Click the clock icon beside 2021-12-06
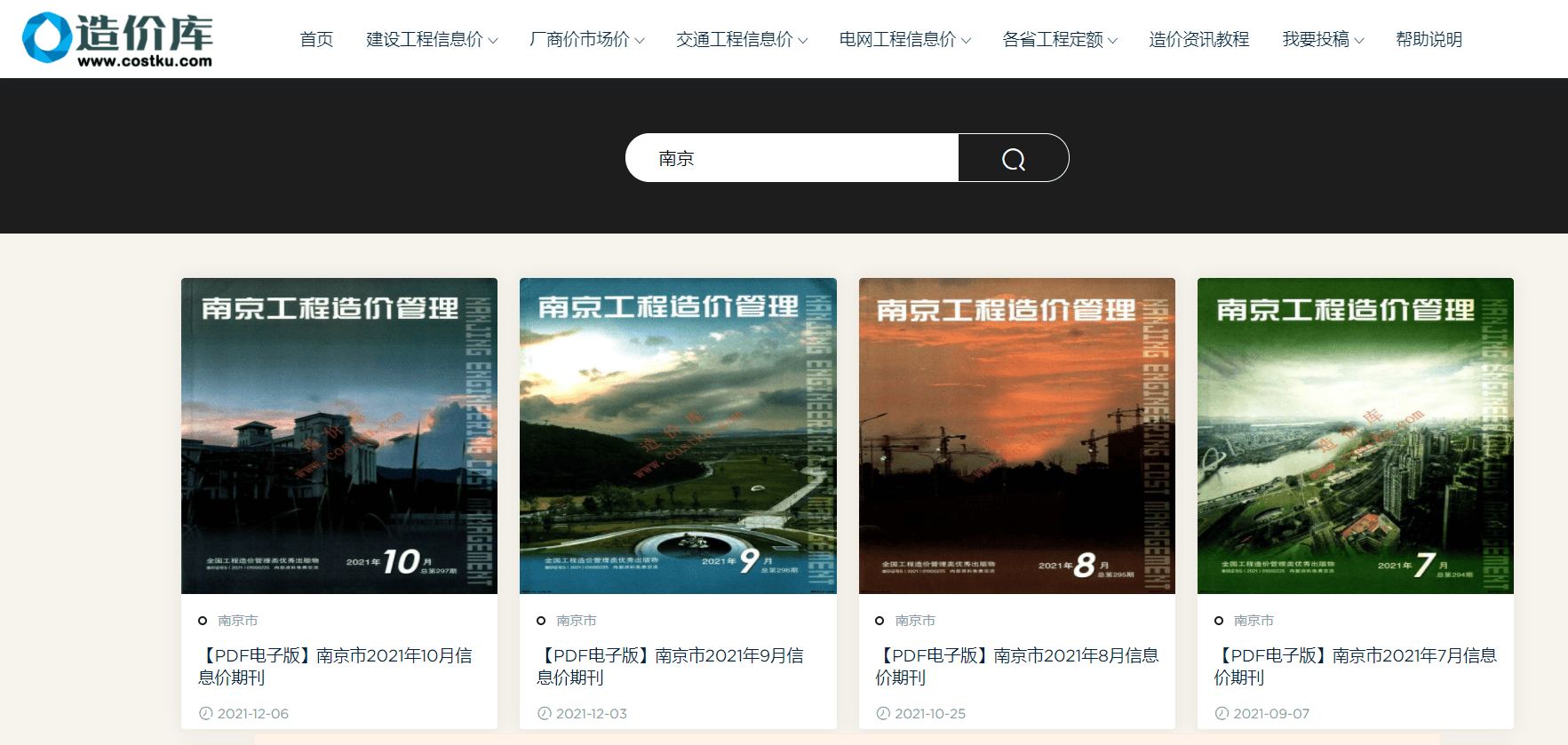The height and width of the screenshot is (745, 1568). point(206,713)
